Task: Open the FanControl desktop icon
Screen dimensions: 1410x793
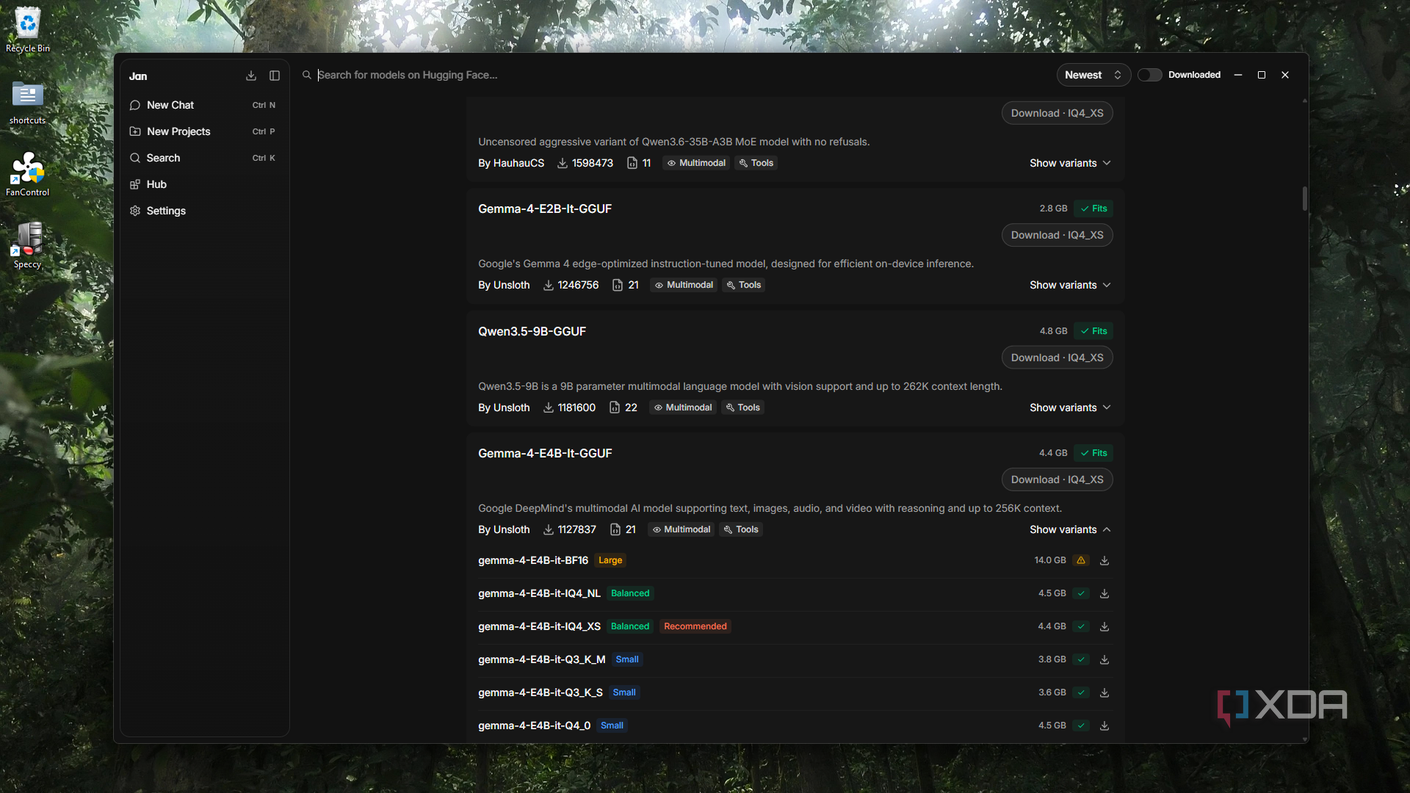Action: click(x=28, y=174)
